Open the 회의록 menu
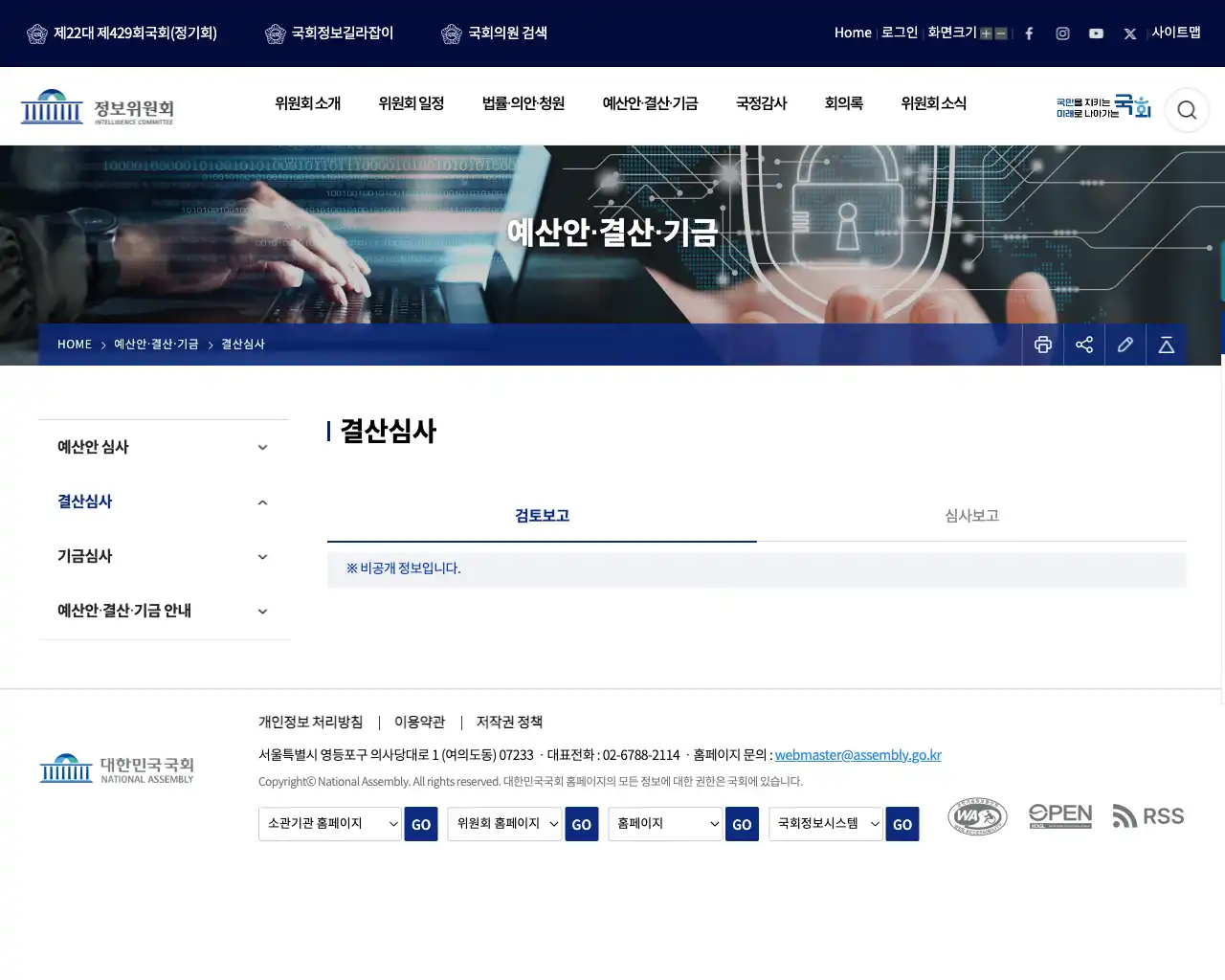Viewport: 1225px width, 980px height. (843, 103)
